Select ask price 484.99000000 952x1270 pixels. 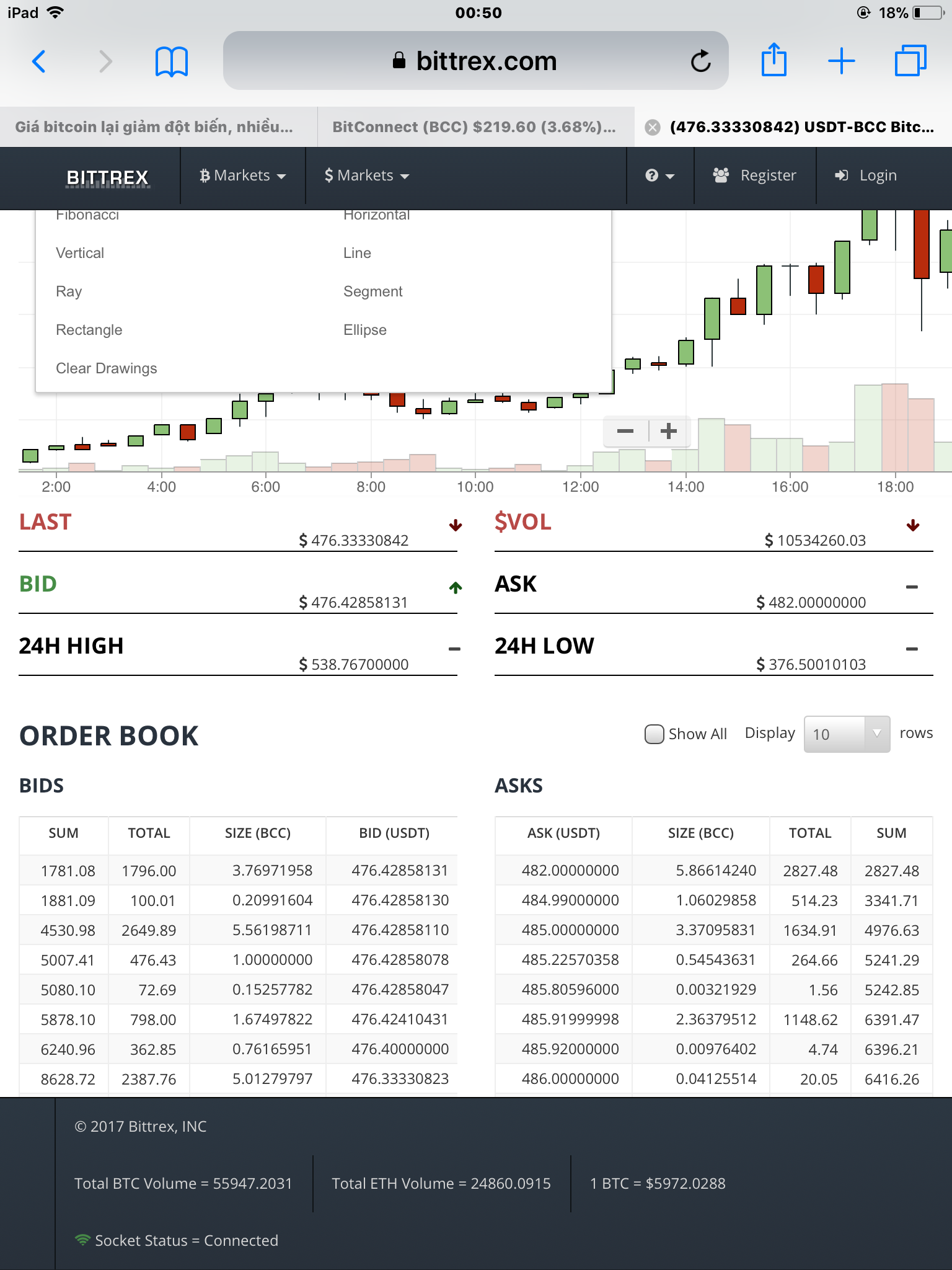pos(570,900)
